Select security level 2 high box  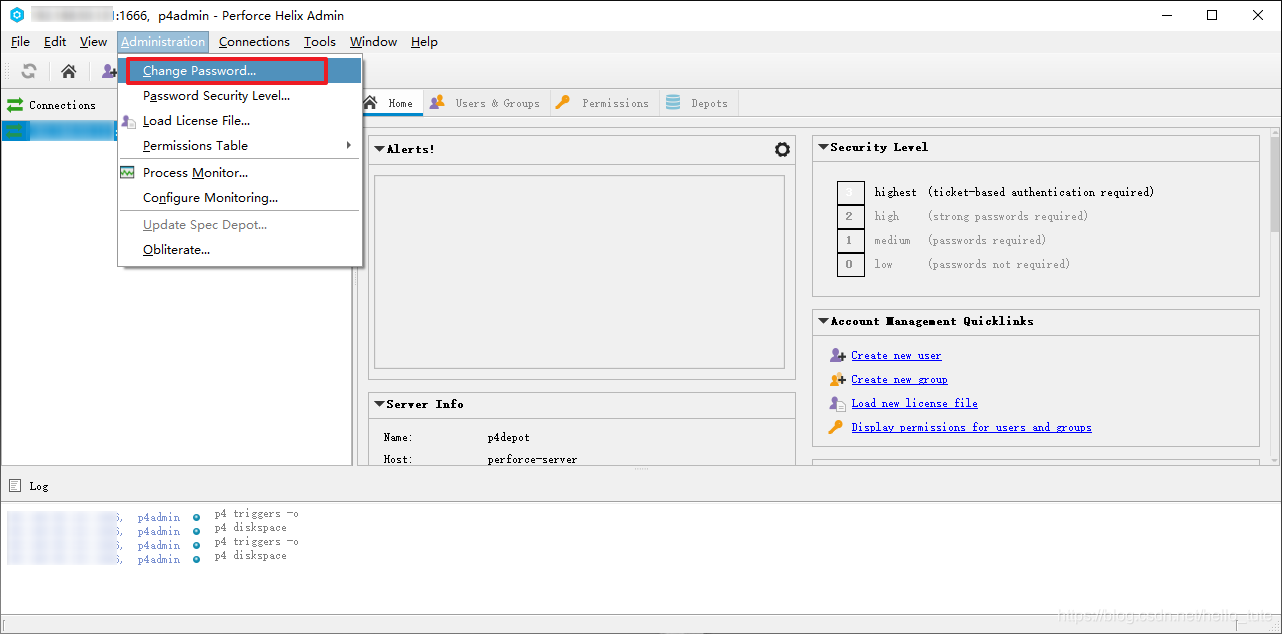pyautogui.click(x=850, y=216)
